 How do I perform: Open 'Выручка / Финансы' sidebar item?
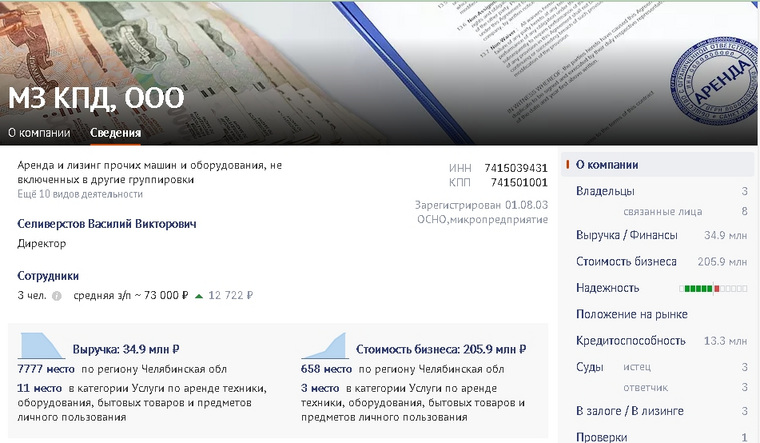coord(627,235)
